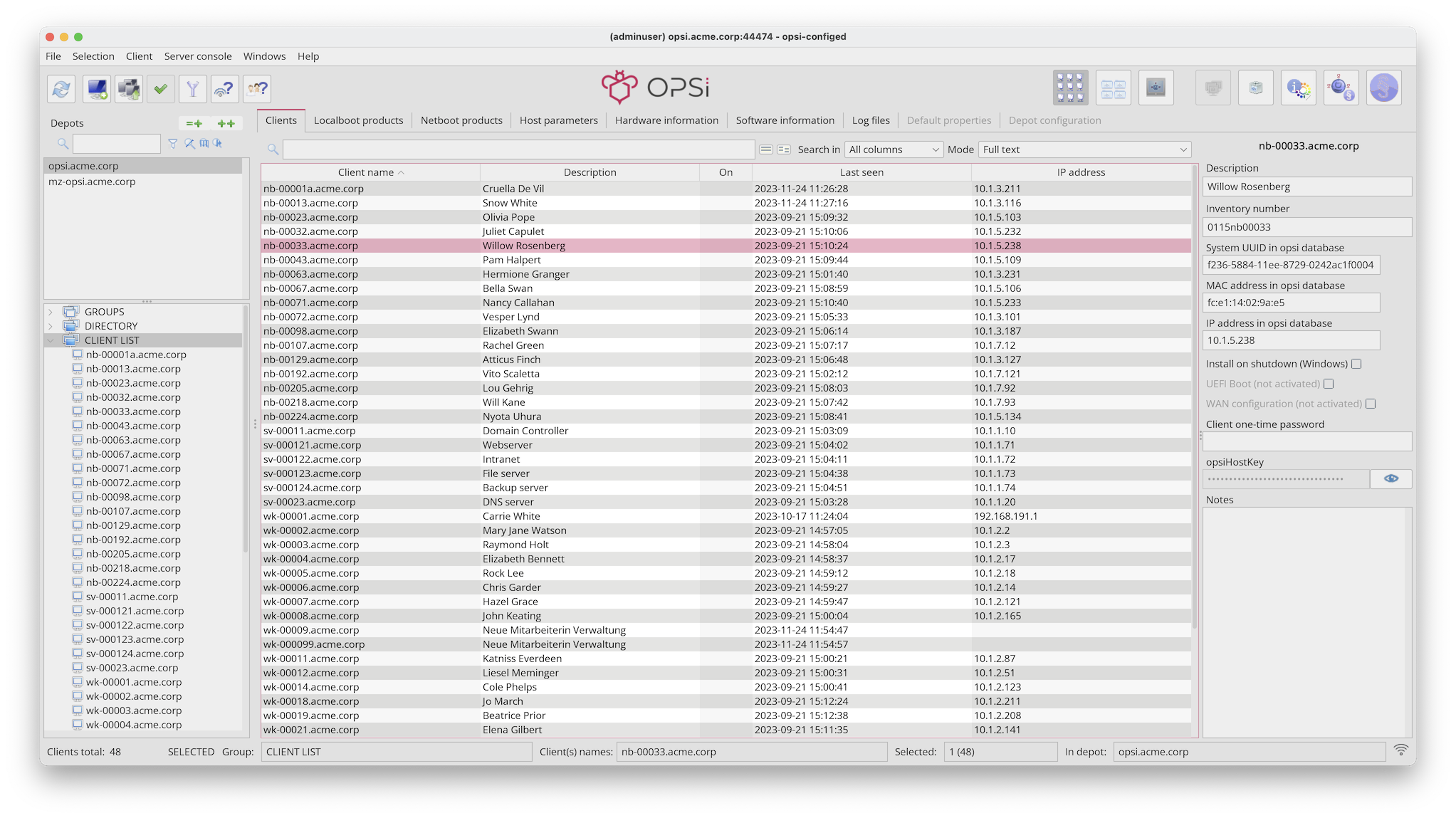Click the large purple paragraph symbol icon
1456x818 pixels.
point(1384,88)
